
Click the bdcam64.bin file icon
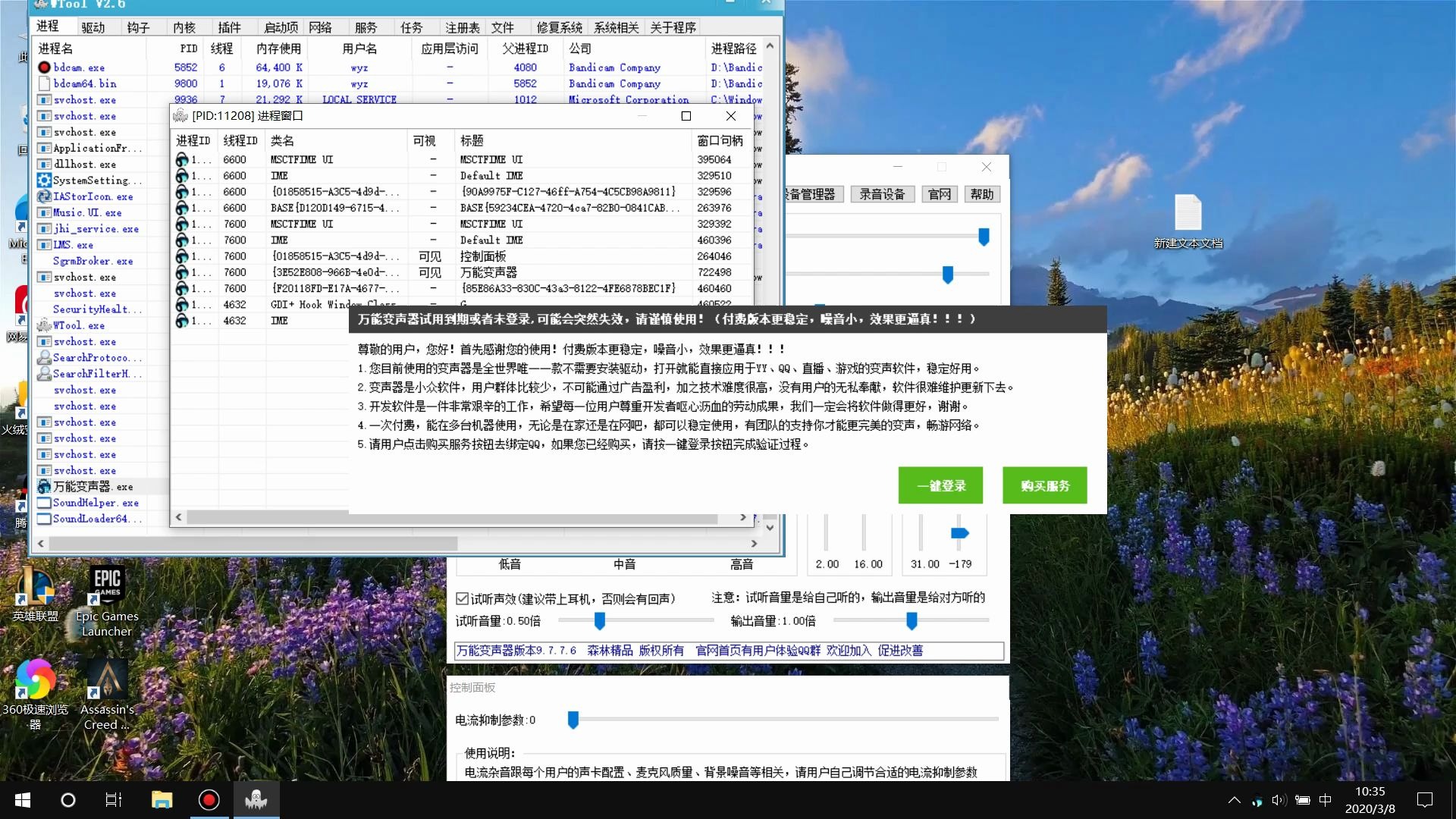tap(44, 83)
